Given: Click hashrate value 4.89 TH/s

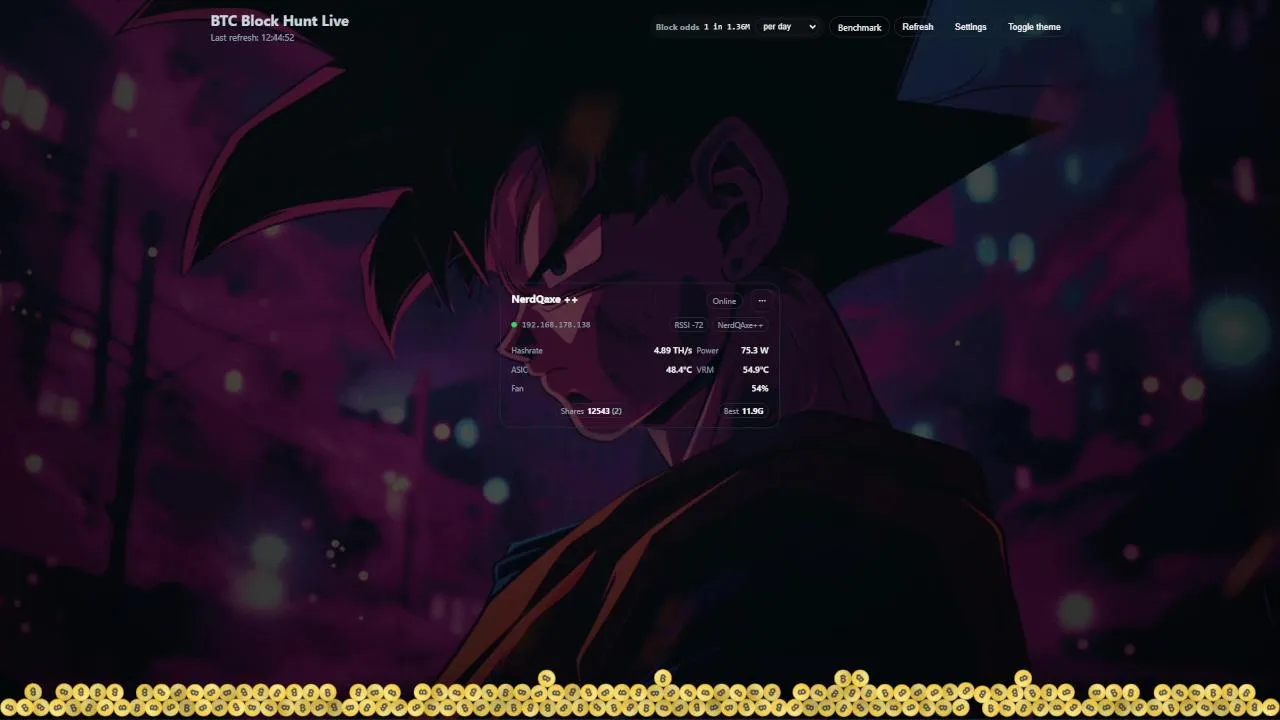Looking at the screenshot, I should 673,351.
